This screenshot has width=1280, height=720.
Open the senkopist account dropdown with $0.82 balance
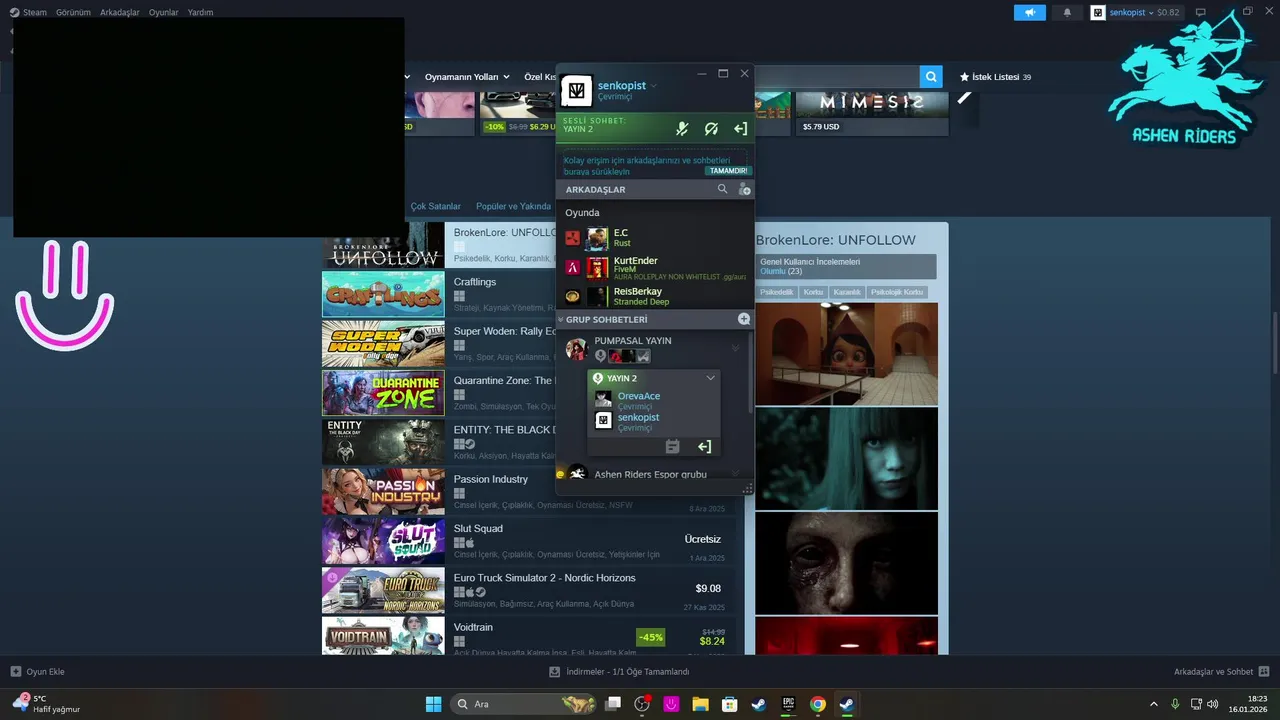click(x=1135, y=12)
